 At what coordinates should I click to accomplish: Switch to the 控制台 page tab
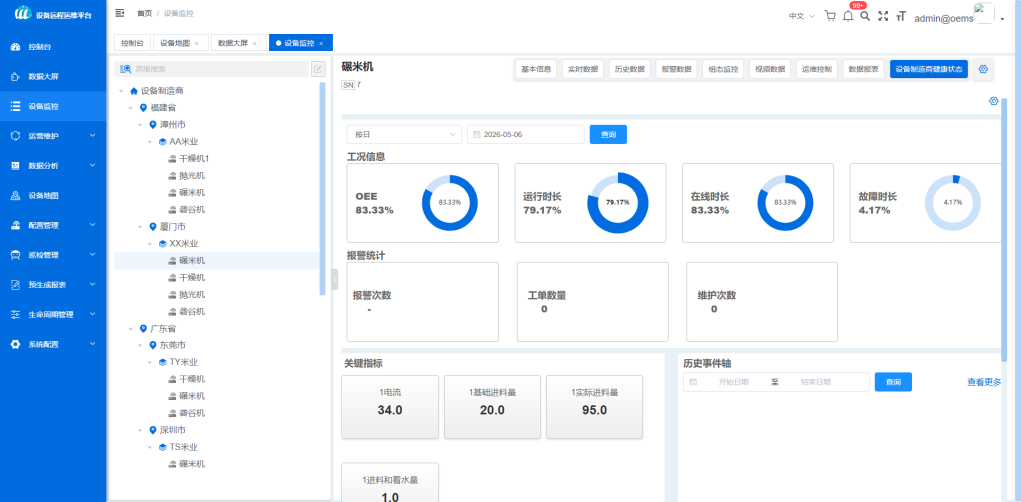pyautogui.click(x=132, y=43)
